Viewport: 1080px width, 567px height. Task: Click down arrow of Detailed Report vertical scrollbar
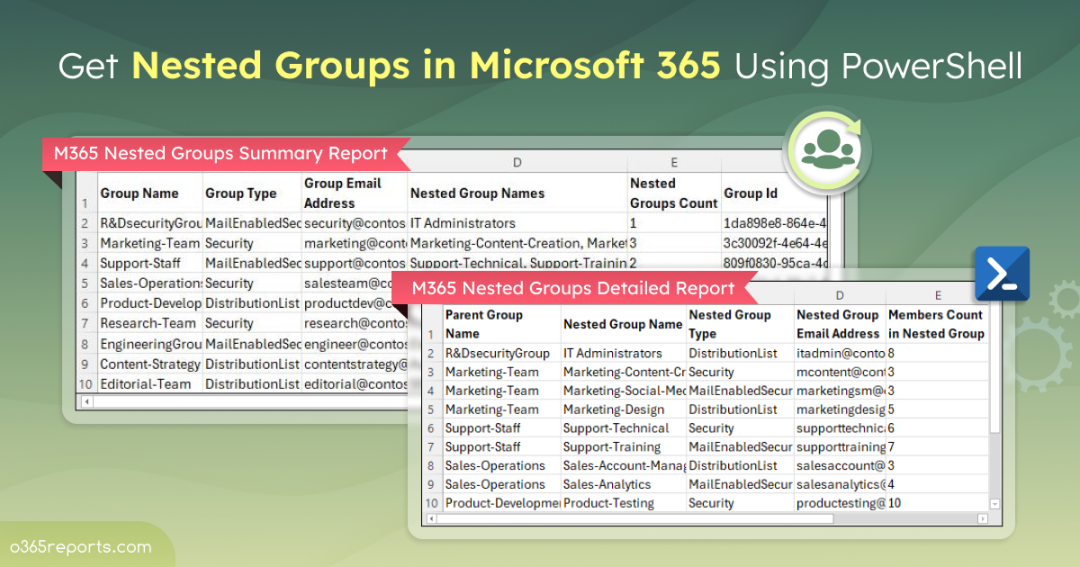click(994, 503)
